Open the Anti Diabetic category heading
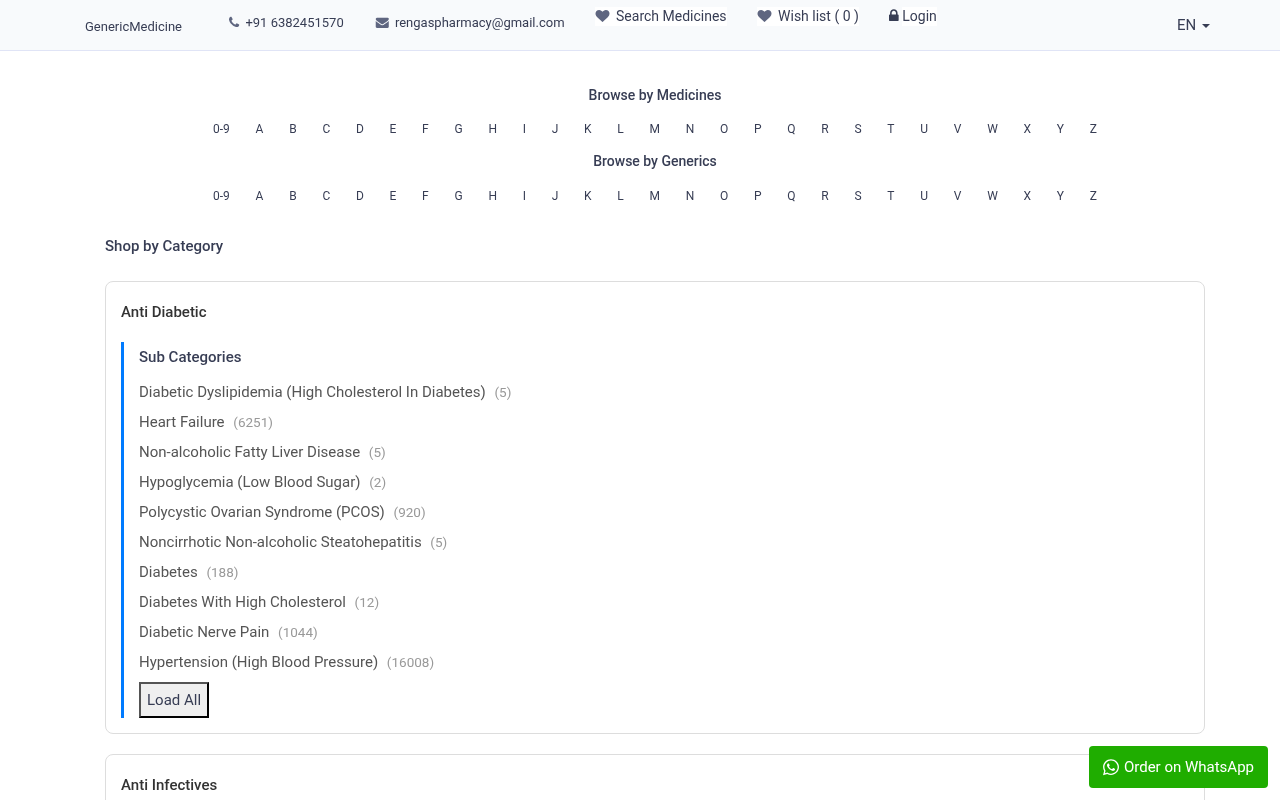Screen dimensions: 1280x800 pyautogui.click(x=164, y=312)
